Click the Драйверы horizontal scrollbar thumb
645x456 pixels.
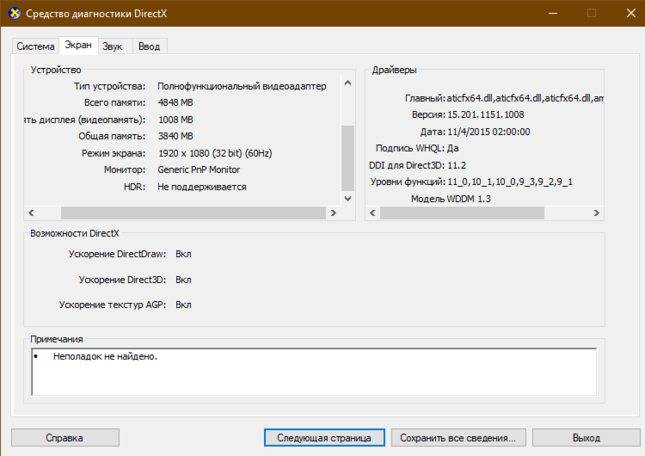462,213
